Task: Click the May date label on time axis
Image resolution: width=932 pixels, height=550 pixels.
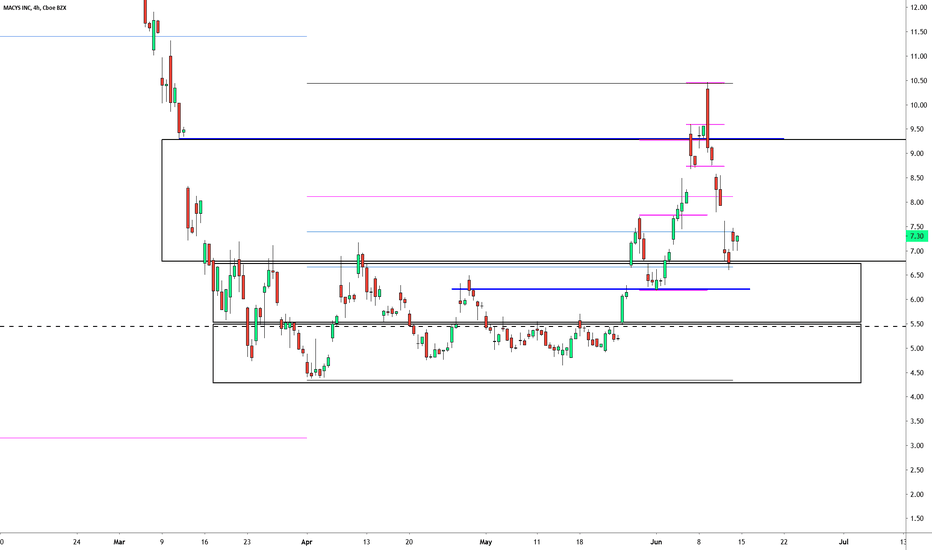Action: point(486,542)
